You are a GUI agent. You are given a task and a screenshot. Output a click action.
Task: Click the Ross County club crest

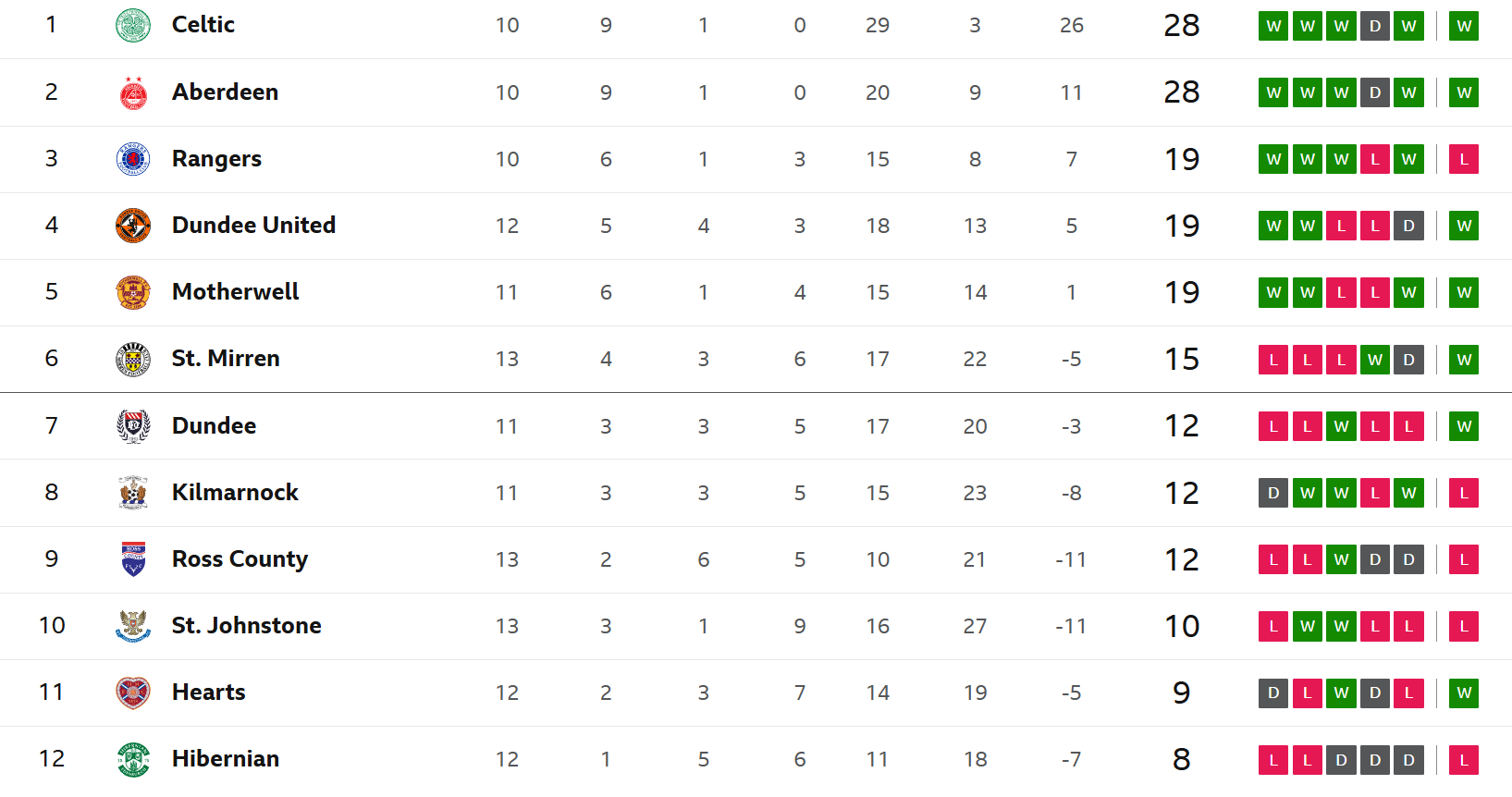tap(133, 559)
